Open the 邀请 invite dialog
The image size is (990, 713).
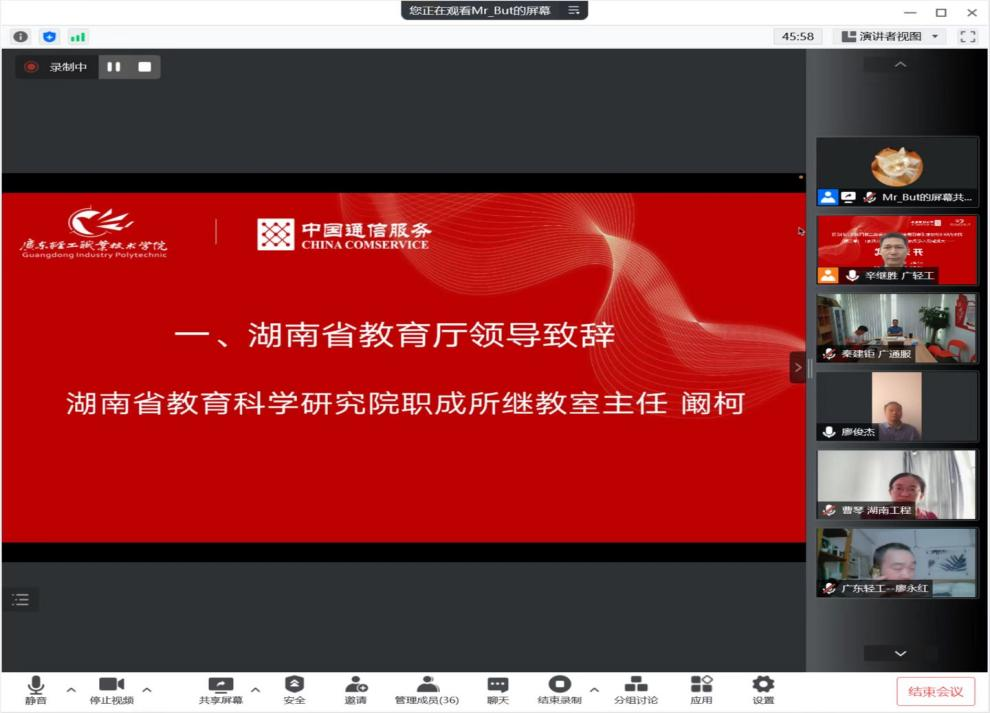tap(356, 689)
